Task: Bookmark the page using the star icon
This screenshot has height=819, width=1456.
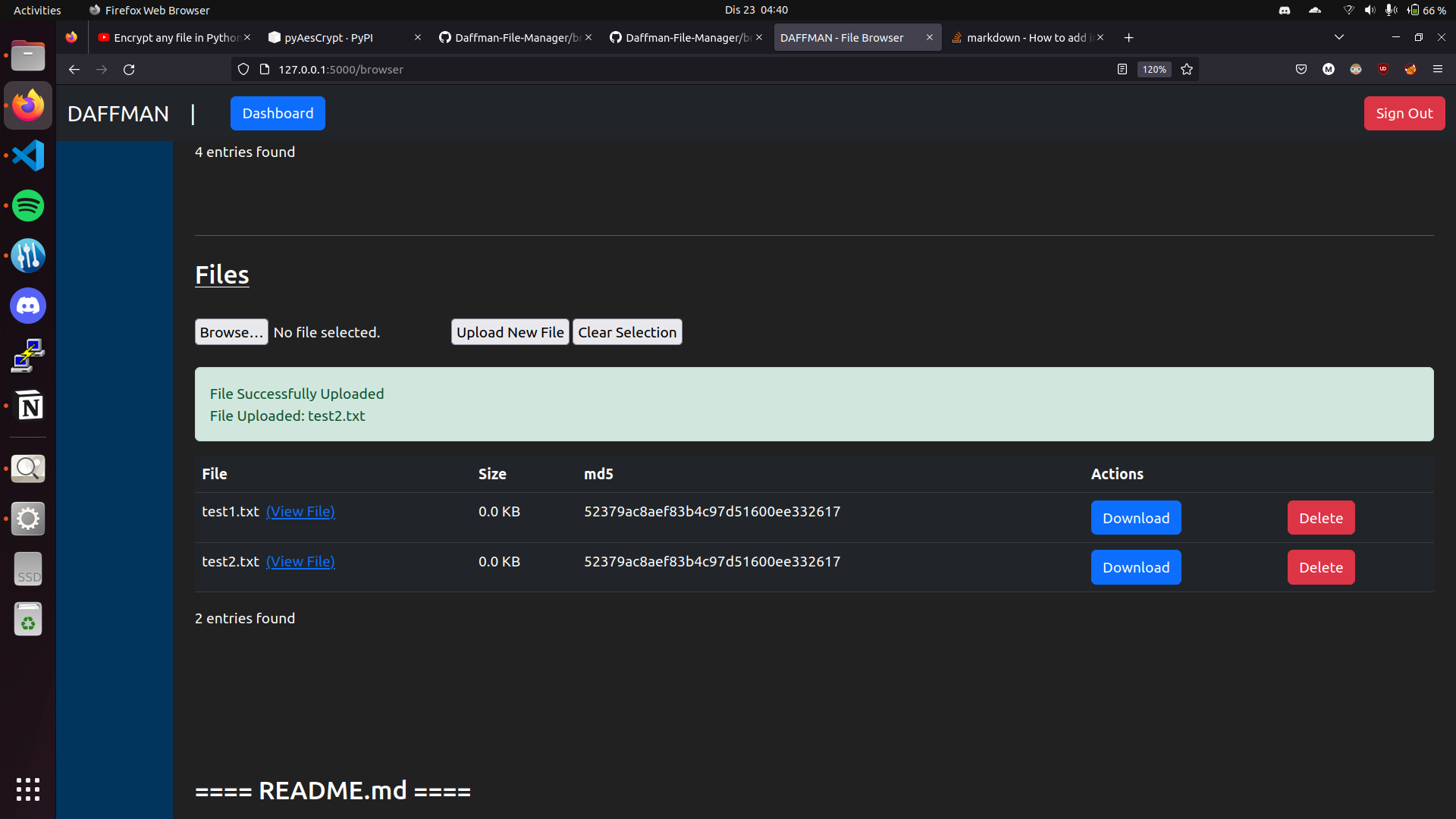Action: pyautogui.click(x=1187, y=69)
